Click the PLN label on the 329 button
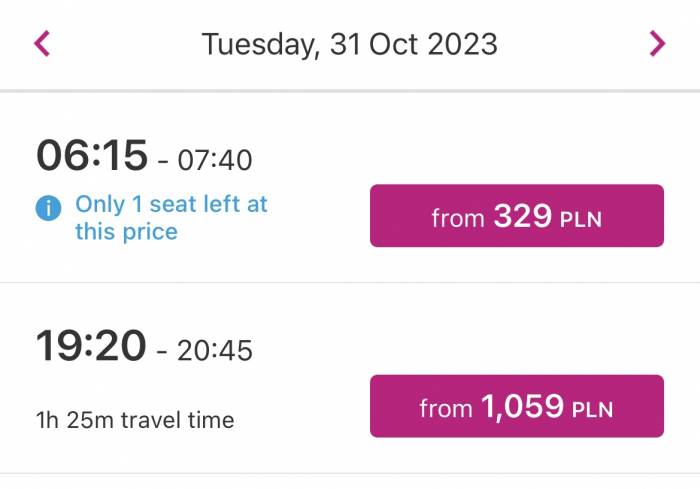Screen dimensions: 700x489 [x=581, y=219]
